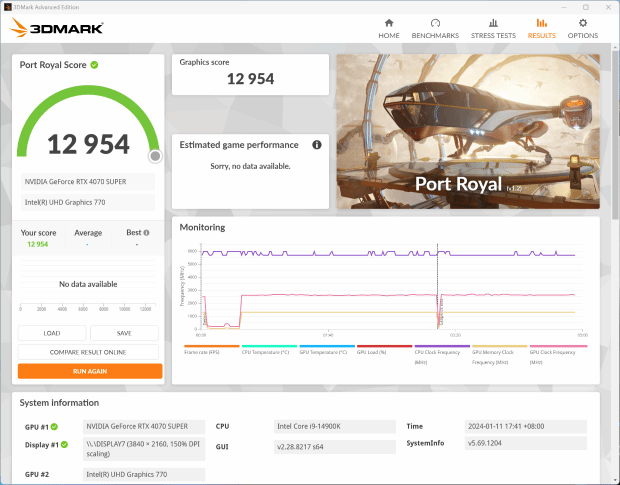Click the green check next to Display #1
The height and width of the screenshot is (485, 620).
pyautogui.click(x=64, y=445)
